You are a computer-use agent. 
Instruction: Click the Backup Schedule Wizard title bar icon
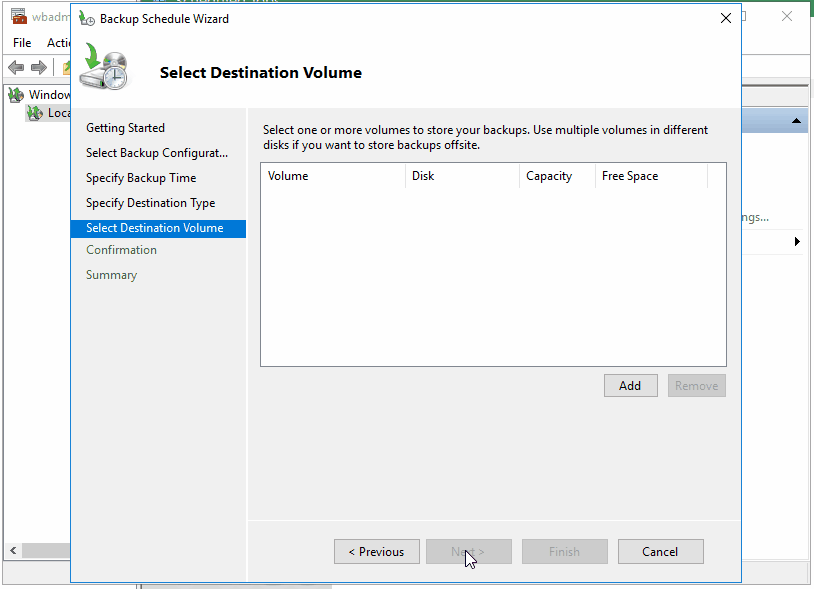pyautogui.click(x=86, y=18)
